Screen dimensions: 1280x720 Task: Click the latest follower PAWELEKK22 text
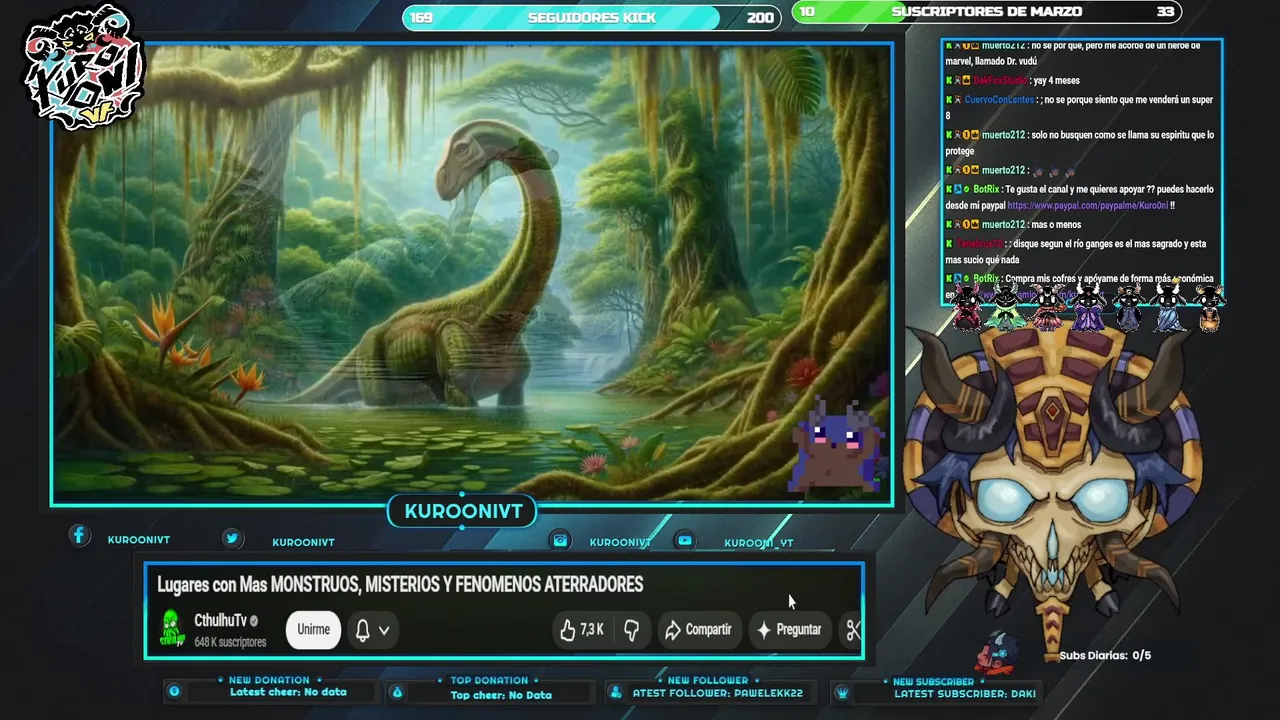point(717,693)
